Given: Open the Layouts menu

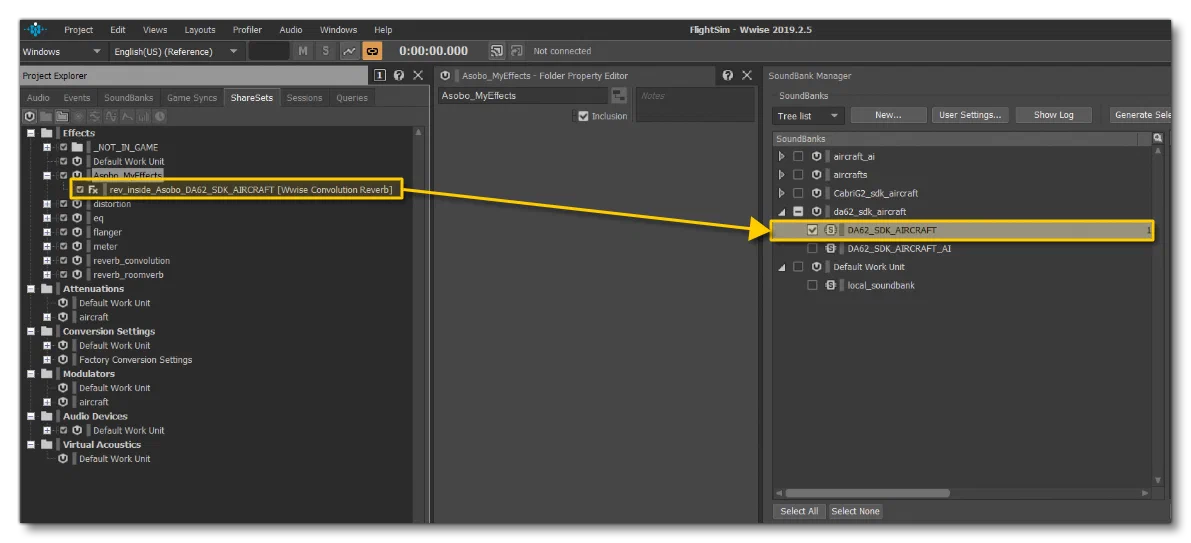Looking at the screenshot, I should pos(200,30).
